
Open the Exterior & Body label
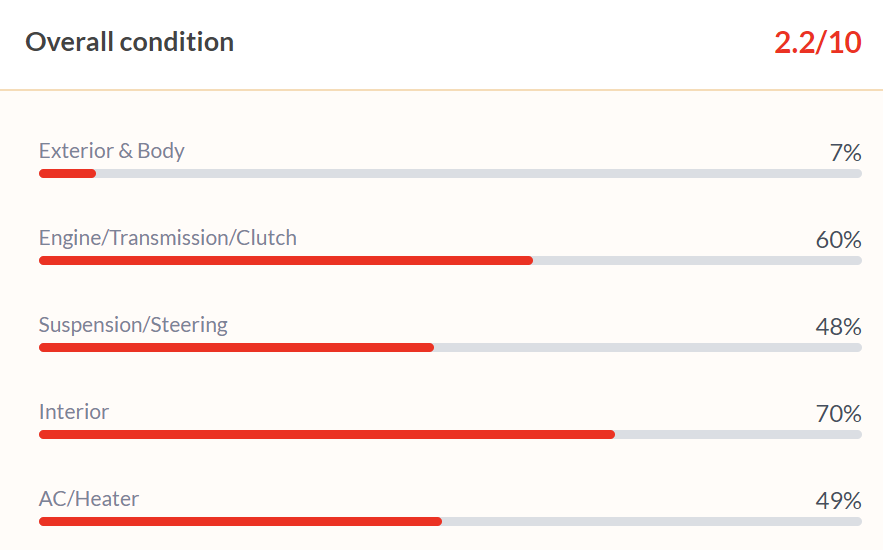pyautogui.click(x=112, y=151)
